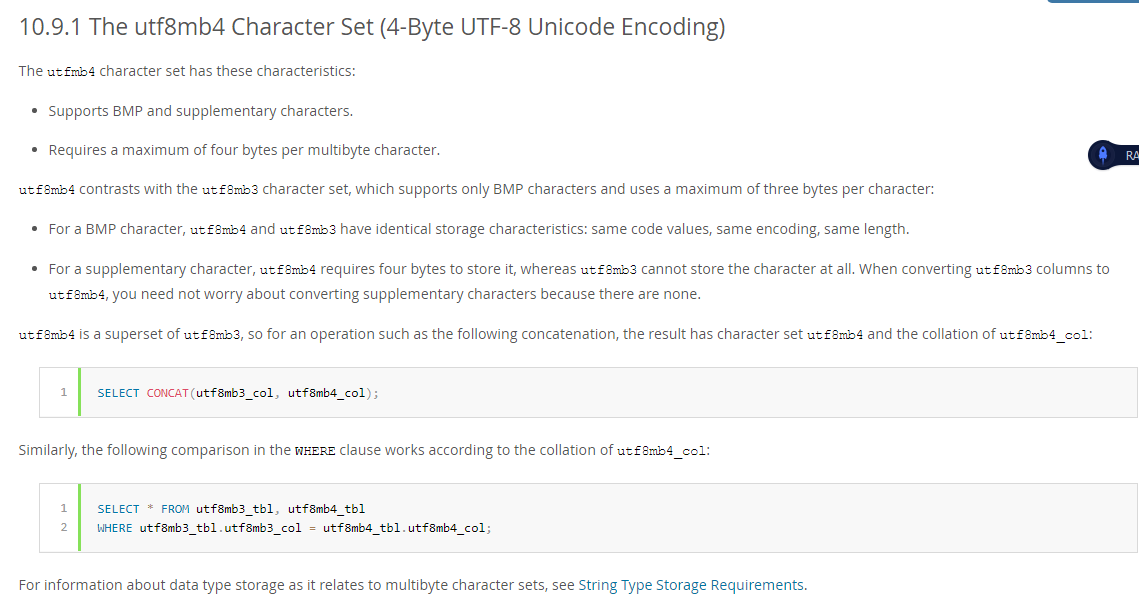
Task: Click the WHERE keyword in the code block
Action: pos(115,528)
